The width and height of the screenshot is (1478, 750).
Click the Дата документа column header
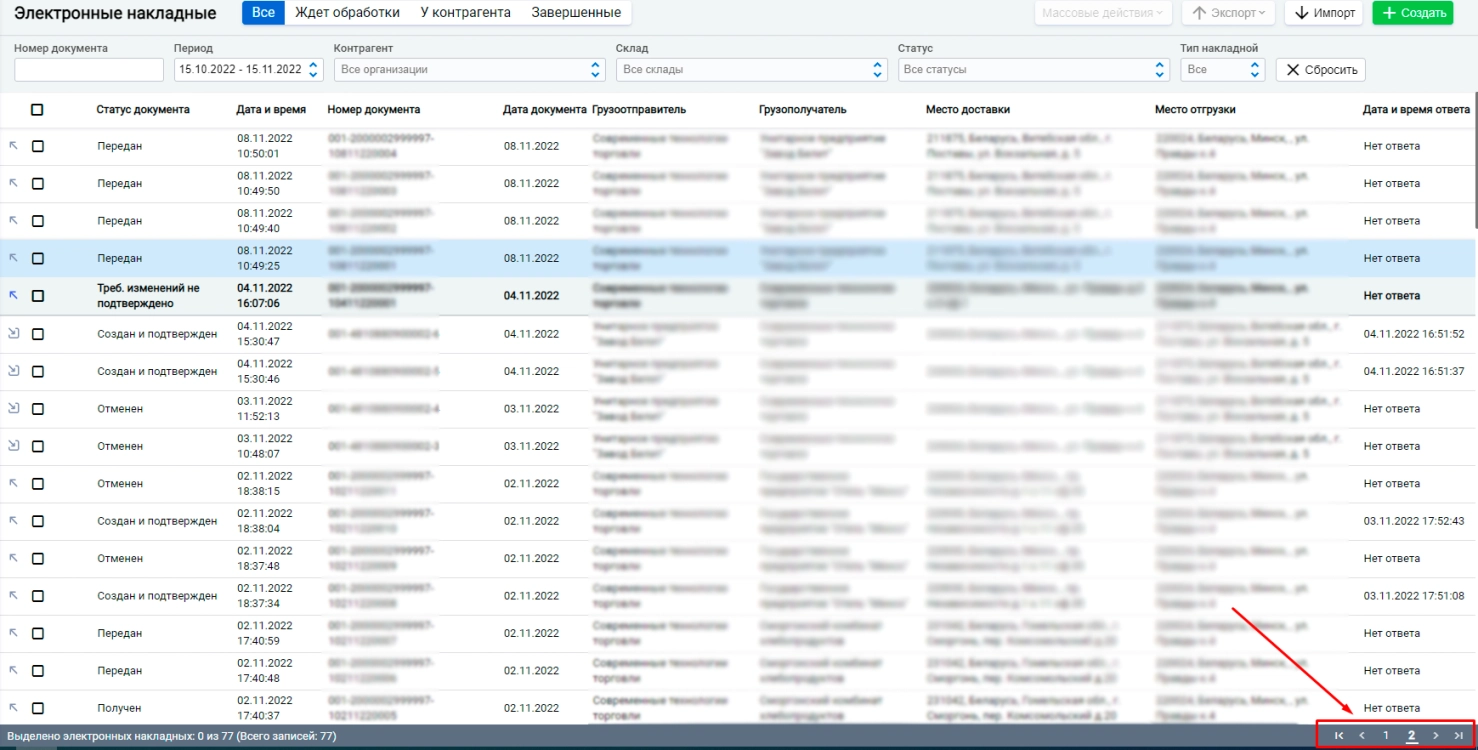click(x=545, y=110)
